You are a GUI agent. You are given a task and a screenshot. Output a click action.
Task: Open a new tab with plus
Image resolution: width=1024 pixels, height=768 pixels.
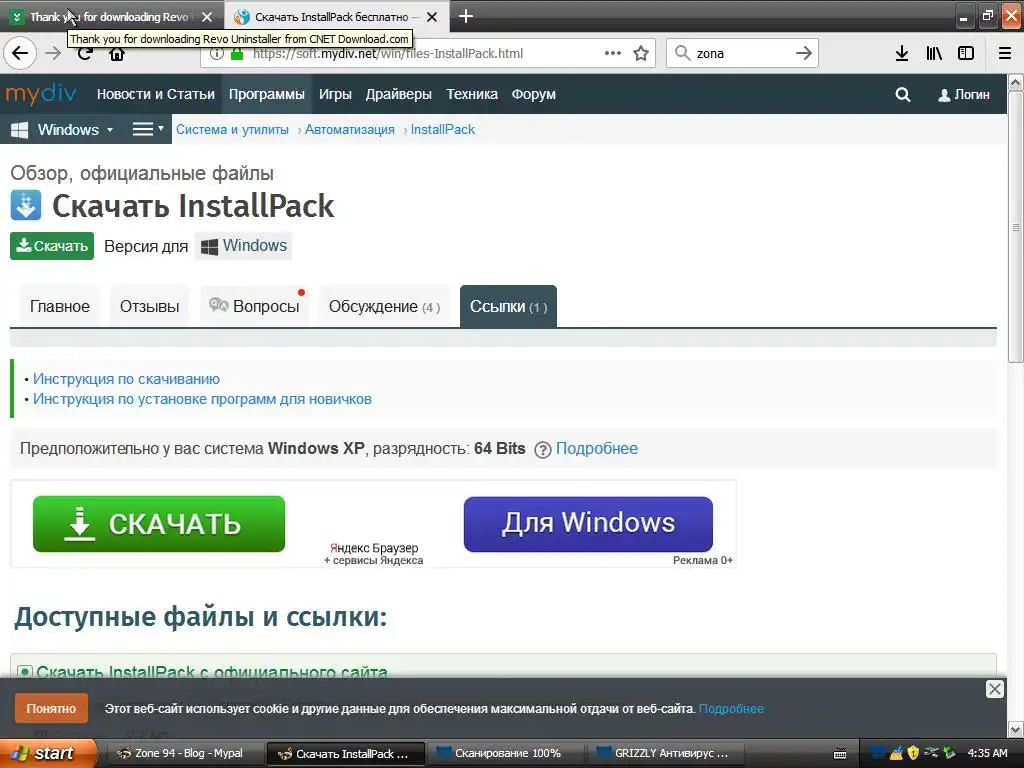point(466,16)
